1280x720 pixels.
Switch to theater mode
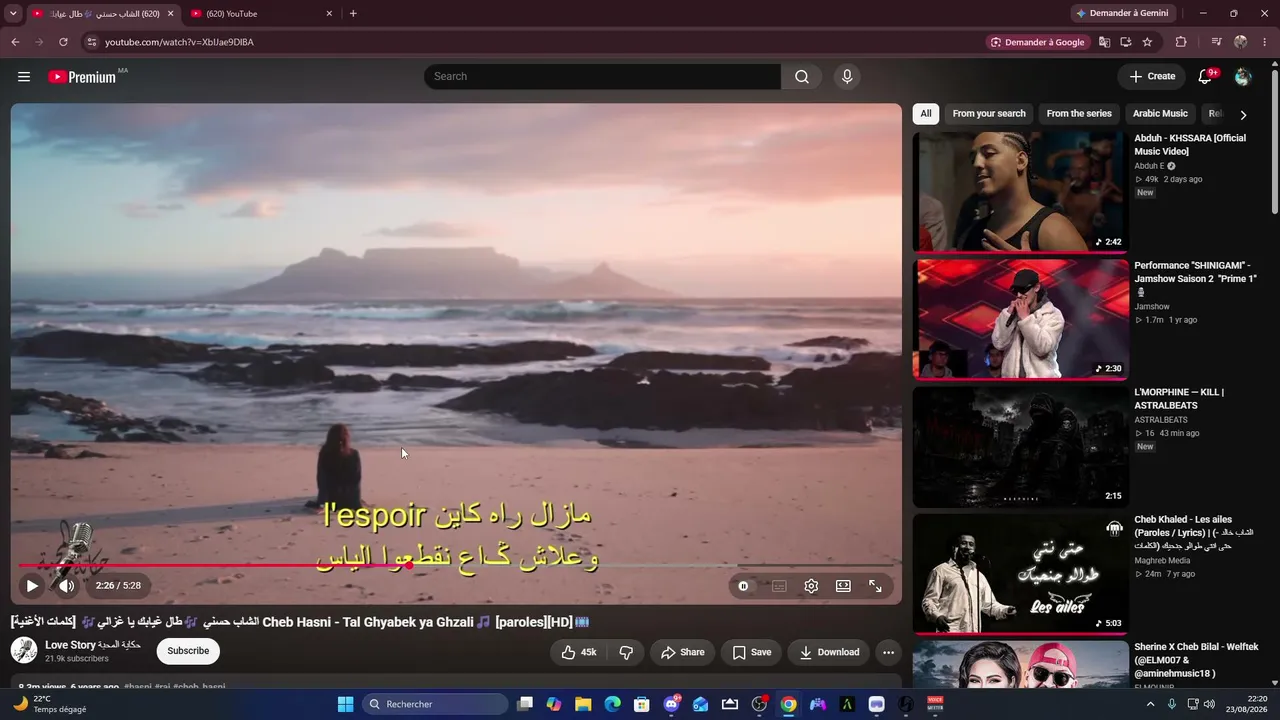(x=843, y=586)
